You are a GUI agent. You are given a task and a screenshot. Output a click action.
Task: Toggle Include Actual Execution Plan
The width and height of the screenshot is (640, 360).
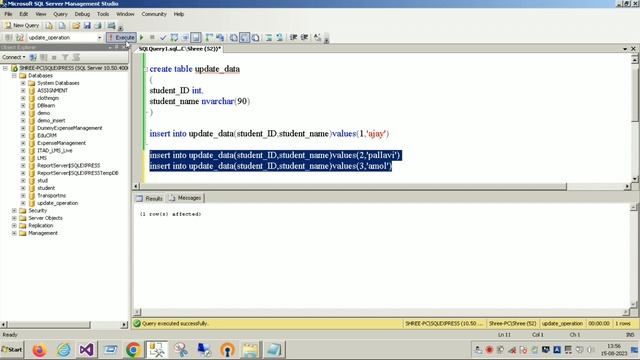tap(209, 38)
